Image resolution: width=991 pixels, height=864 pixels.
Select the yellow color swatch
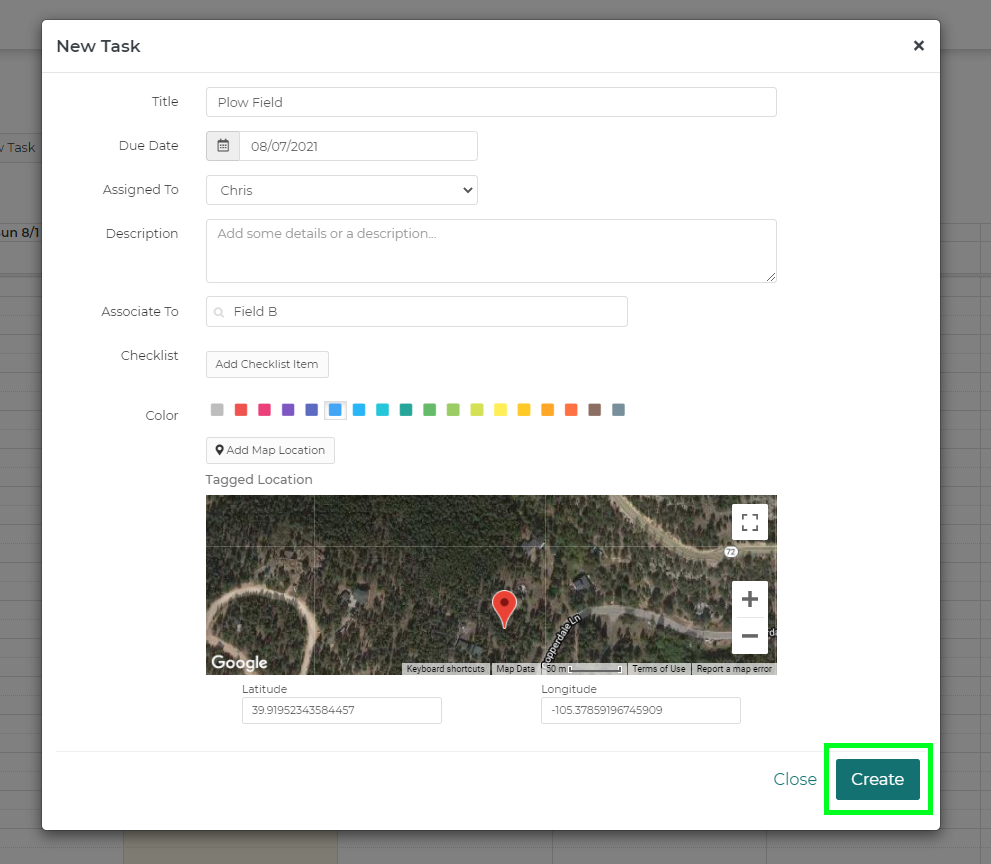[501, 410]
